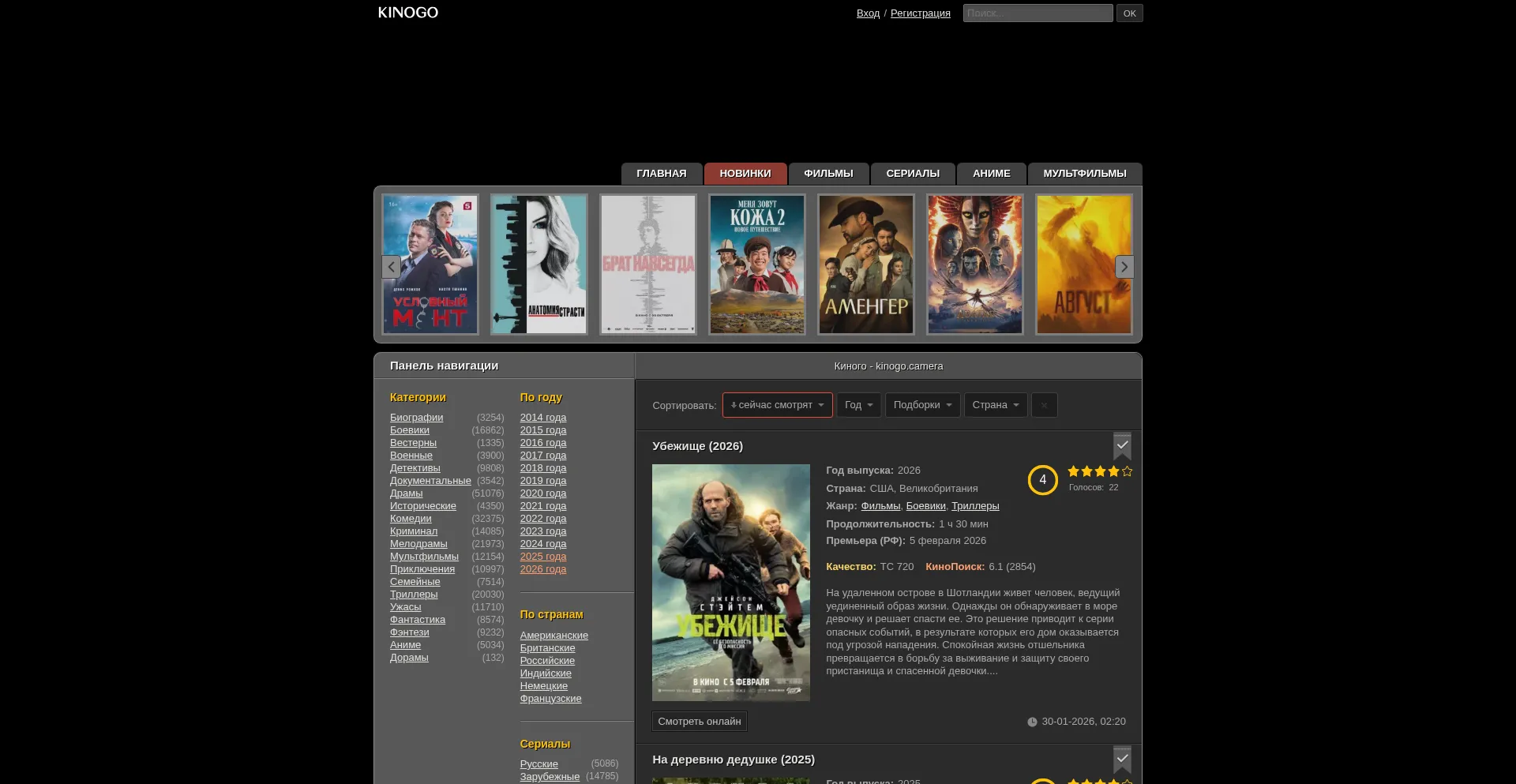
Task: Click the reset sort filter X button
Action: click(1044, 405)
